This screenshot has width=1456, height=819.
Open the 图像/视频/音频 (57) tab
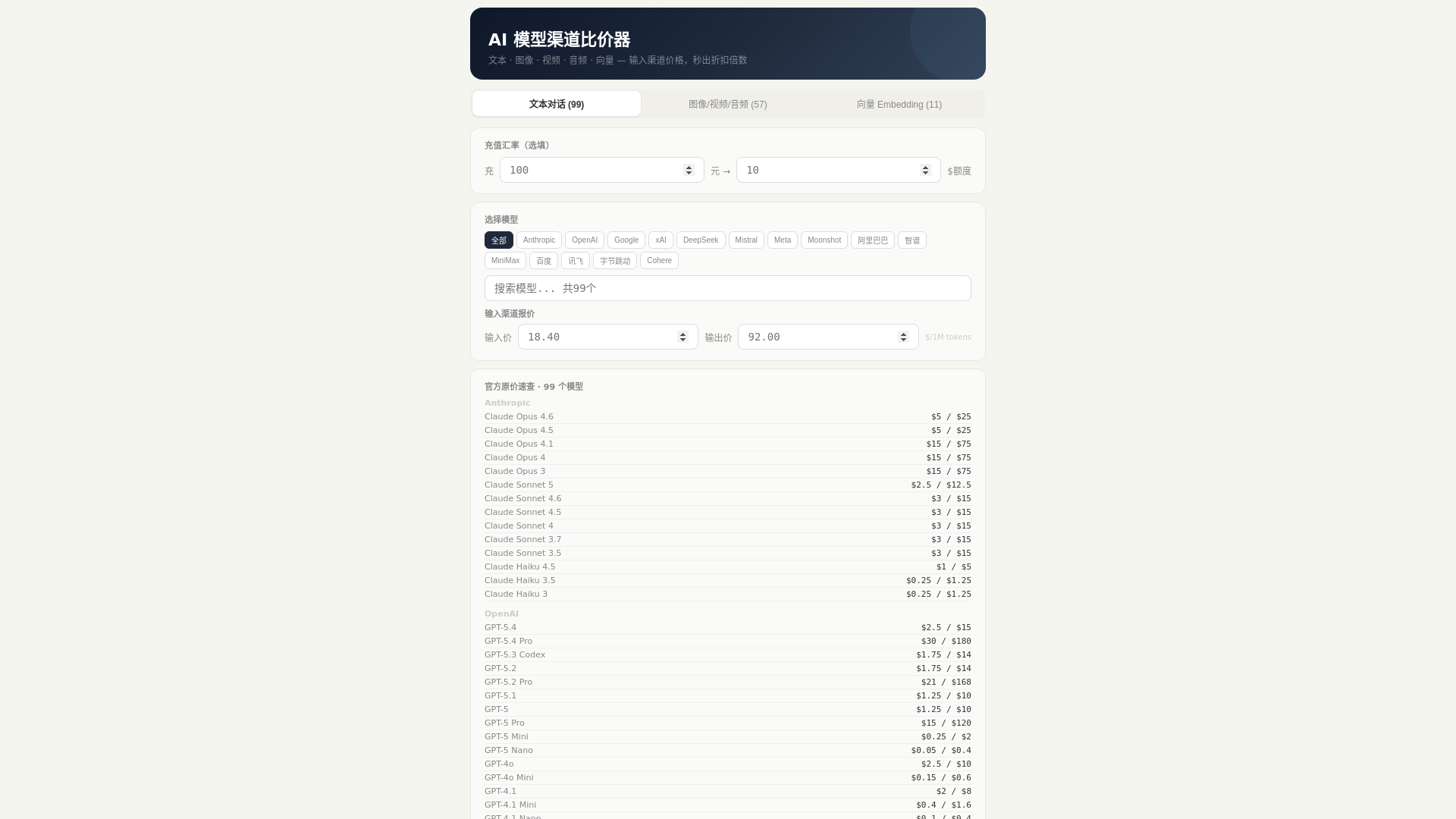[728, 104]
